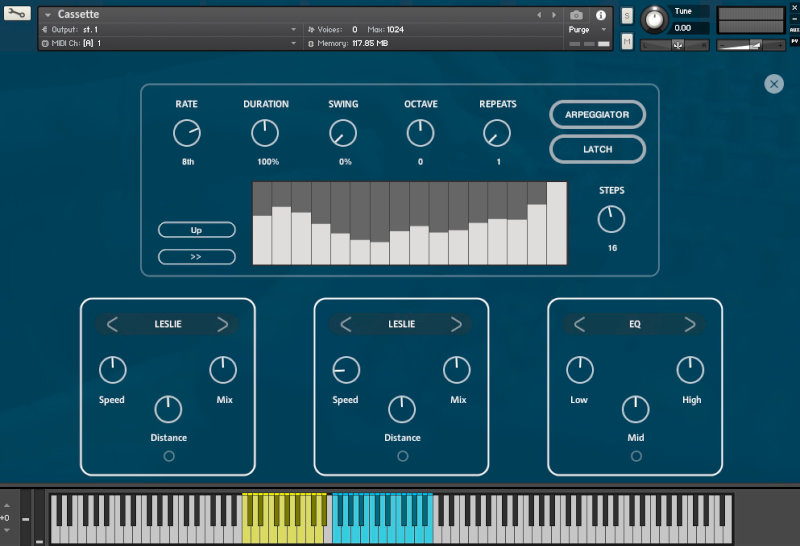Open the arpeggiator Up direction menu
This screenshot has height=546, width=800.
point(196,230)
